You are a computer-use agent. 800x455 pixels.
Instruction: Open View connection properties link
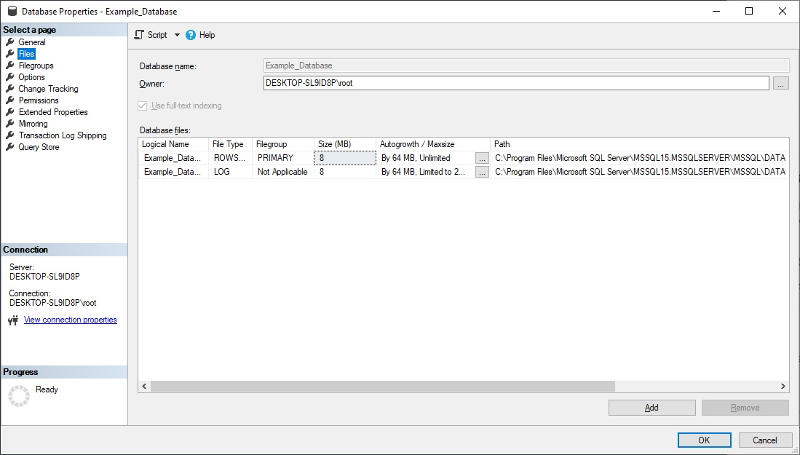point(70,320)
